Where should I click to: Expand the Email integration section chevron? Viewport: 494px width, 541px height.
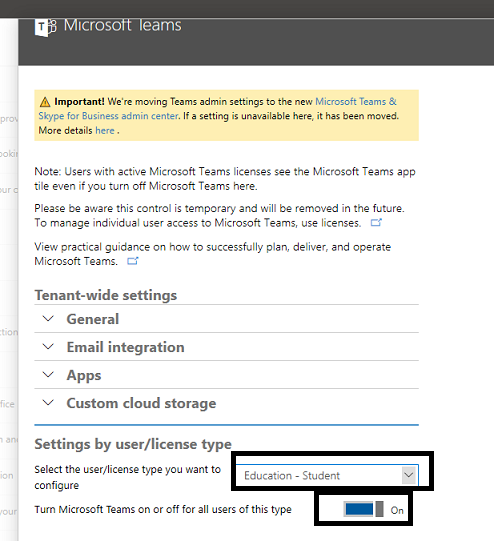(48, 346)
